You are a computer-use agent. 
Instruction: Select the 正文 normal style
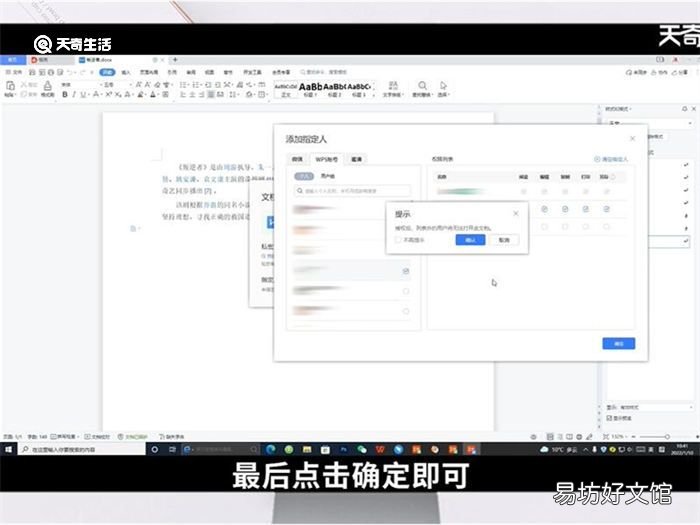tap(286, 89)
